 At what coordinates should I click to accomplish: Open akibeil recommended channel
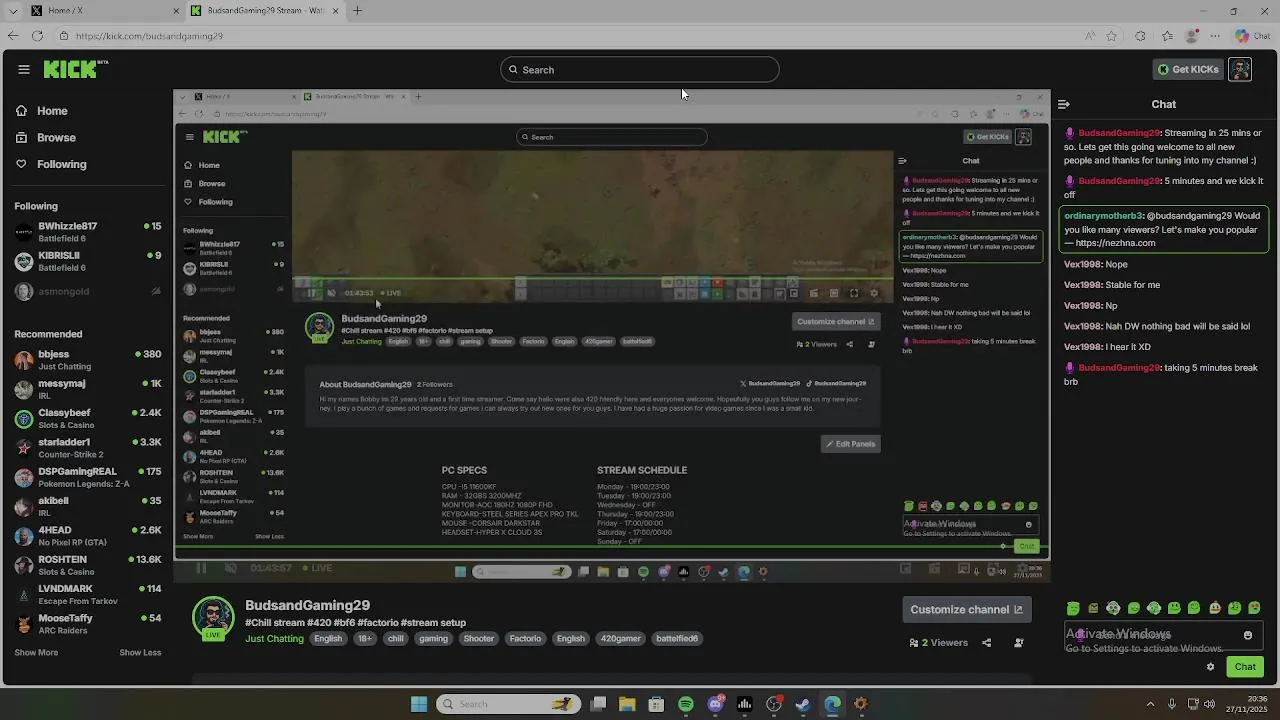click(88, 506)
